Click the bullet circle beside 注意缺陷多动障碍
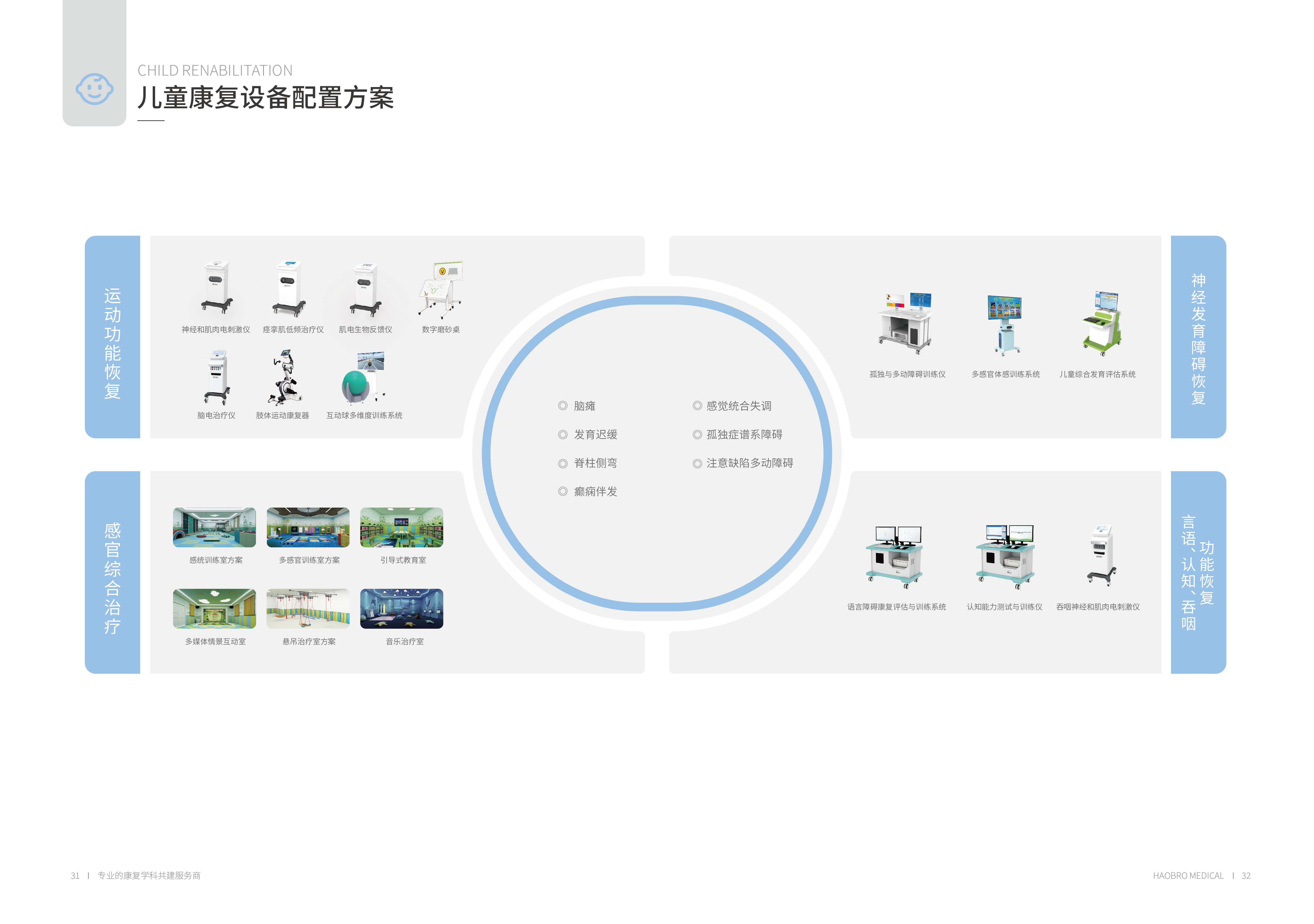 tap(697, 463)
